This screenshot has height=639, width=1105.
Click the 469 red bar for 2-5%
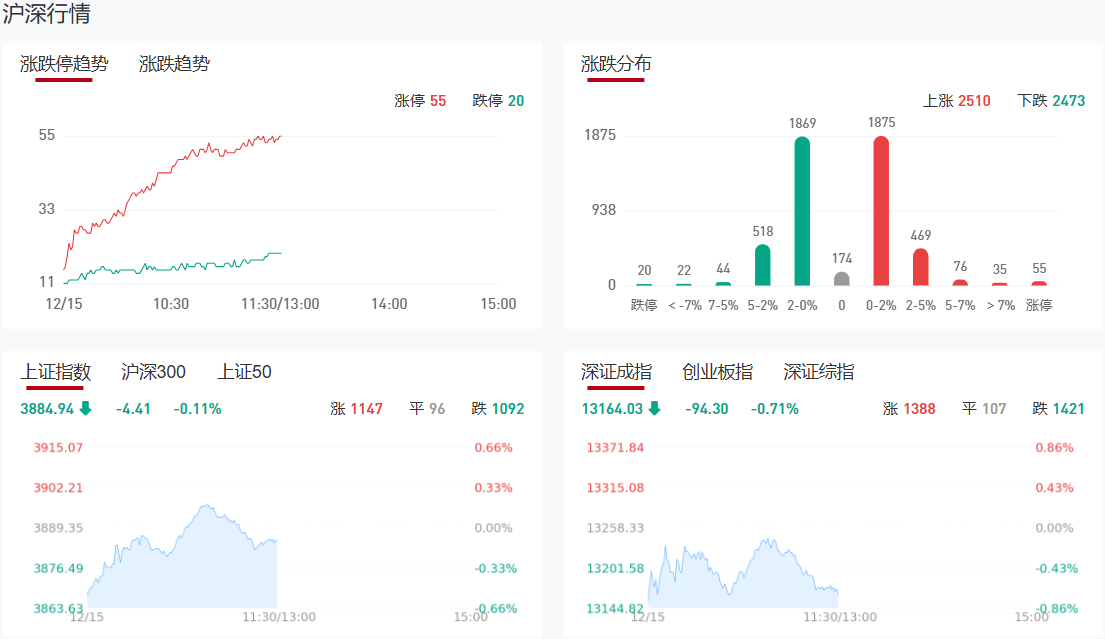(x=920, y=267)
